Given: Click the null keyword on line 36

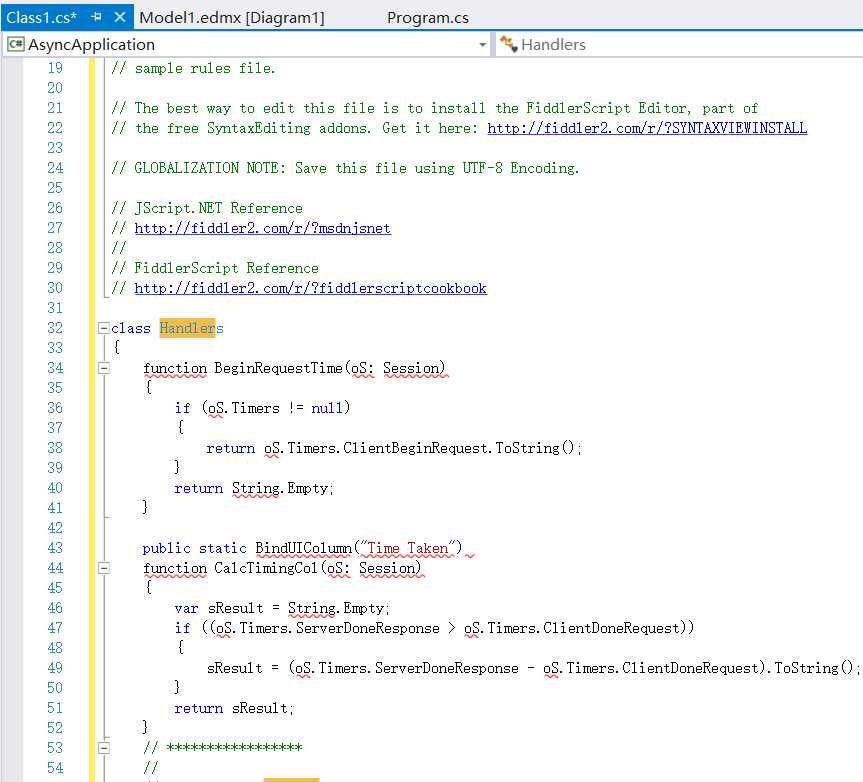Looking at the screenshot, I should (327, 408).
